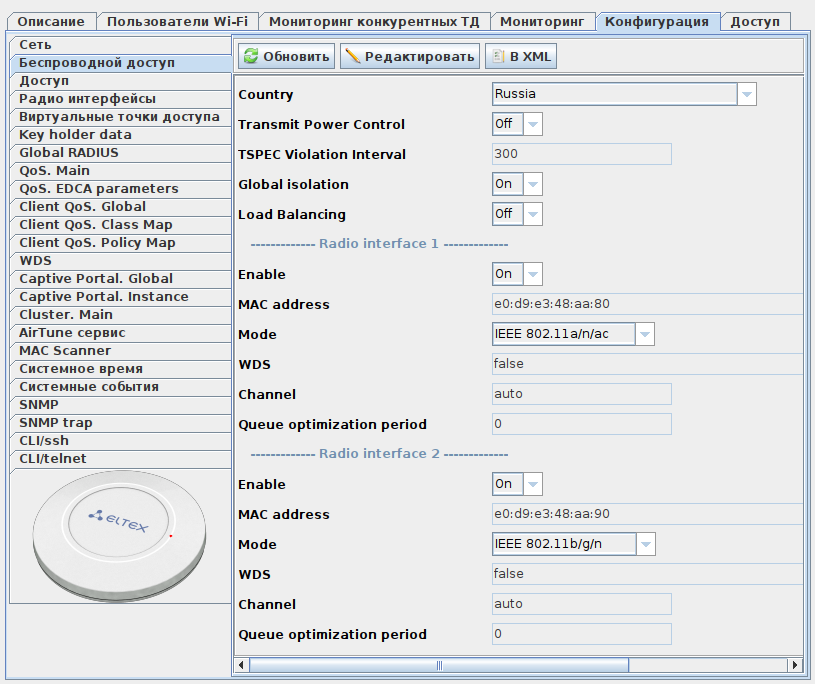Click WDS false value under Radio interface 2
This screenshot has width=815, height=684.
tap(647, 574)
